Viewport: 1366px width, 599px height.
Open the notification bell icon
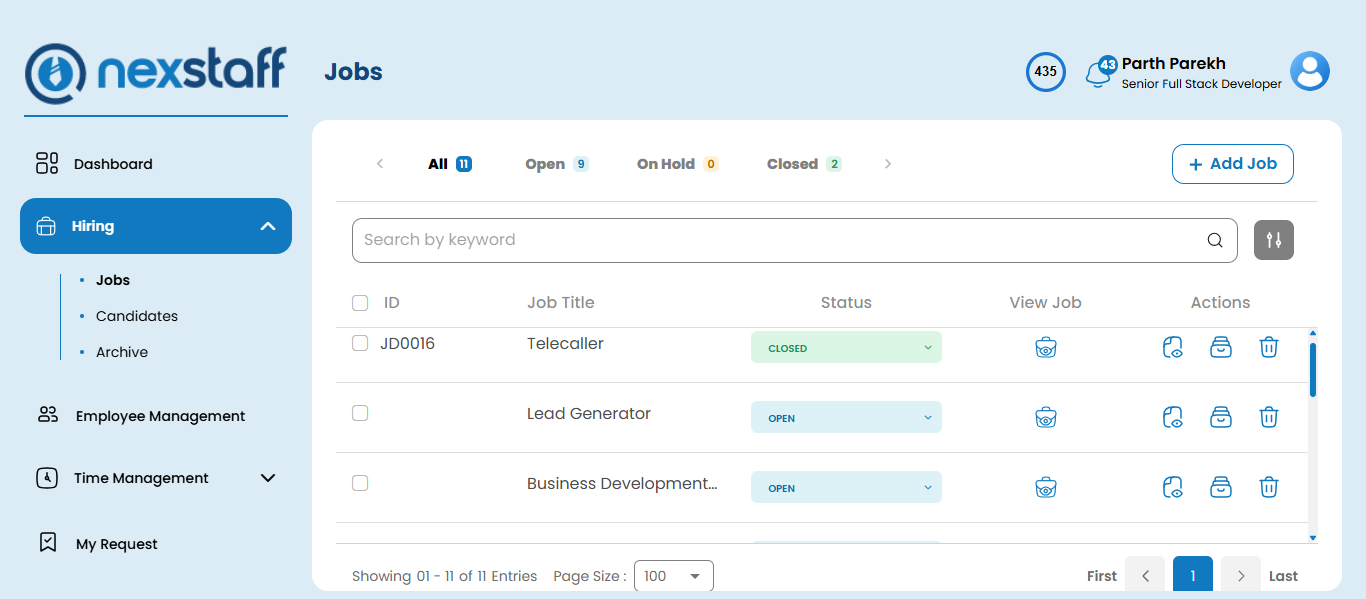[x=1098, y=75]
